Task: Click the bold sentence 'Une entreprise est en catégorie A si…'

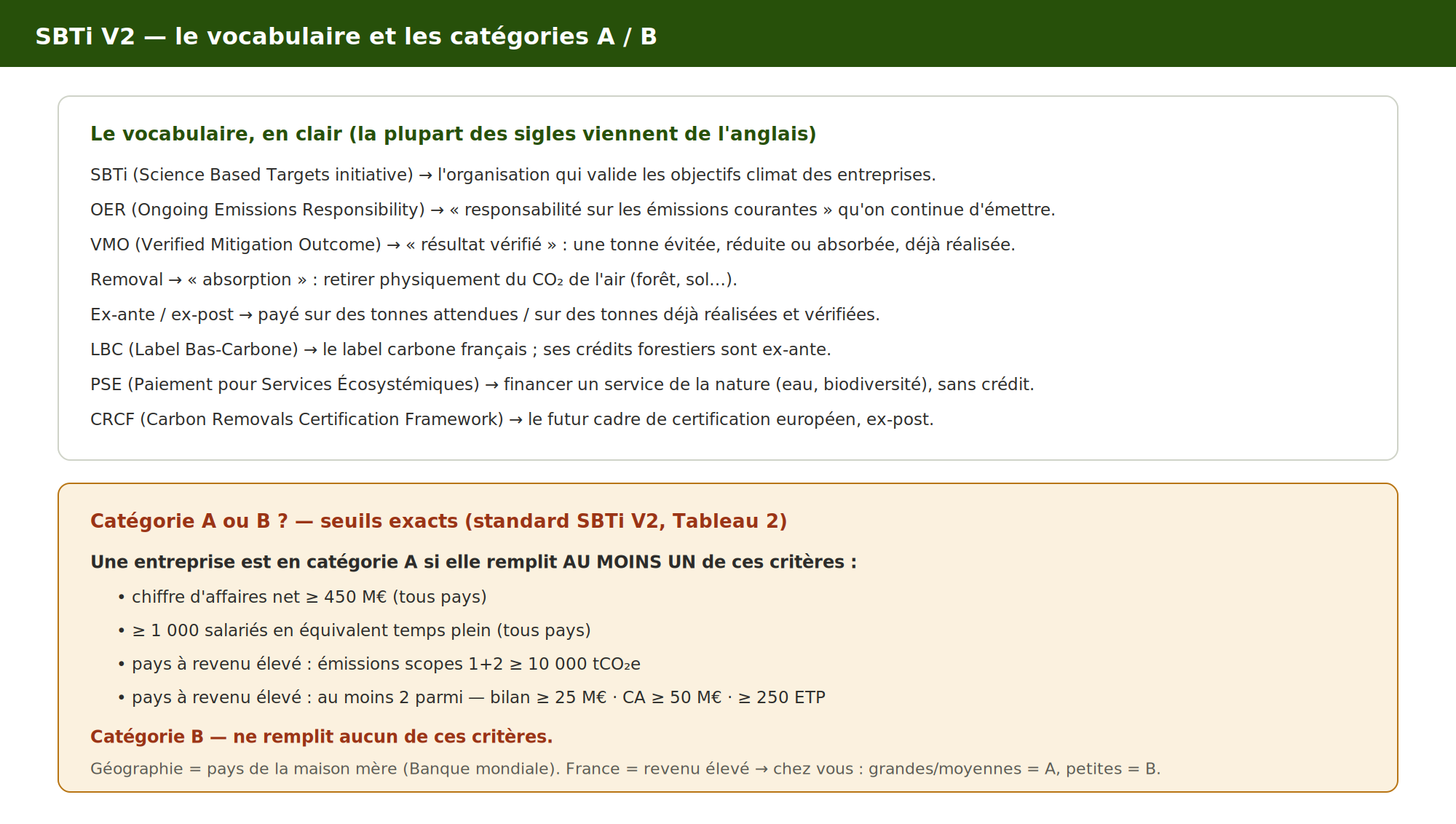Action: click(473, 562)
